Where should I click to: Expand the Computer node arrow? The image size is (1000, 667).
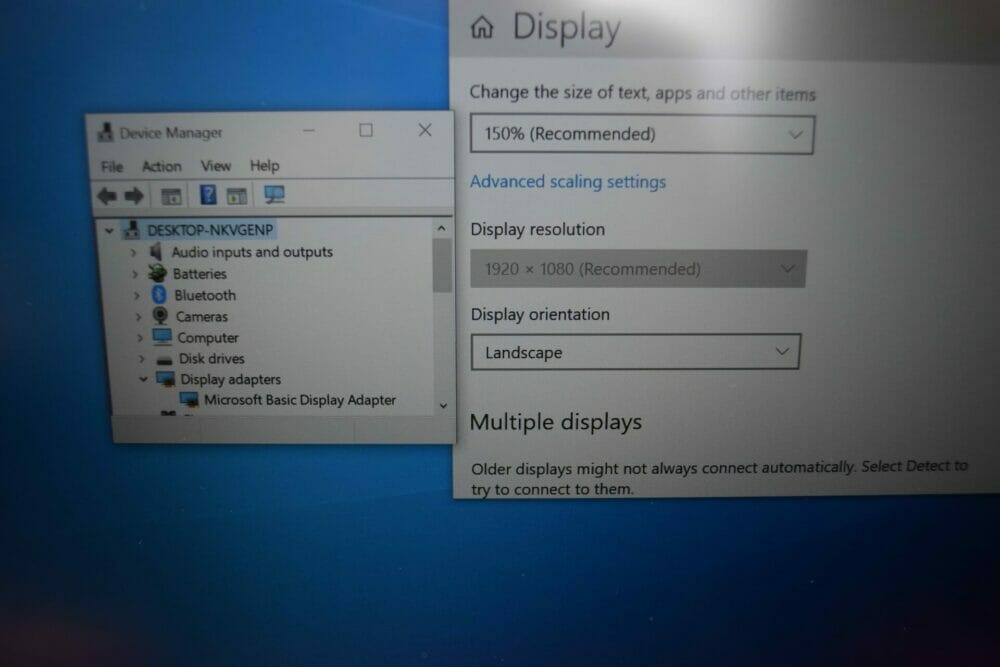pos(140,338)
